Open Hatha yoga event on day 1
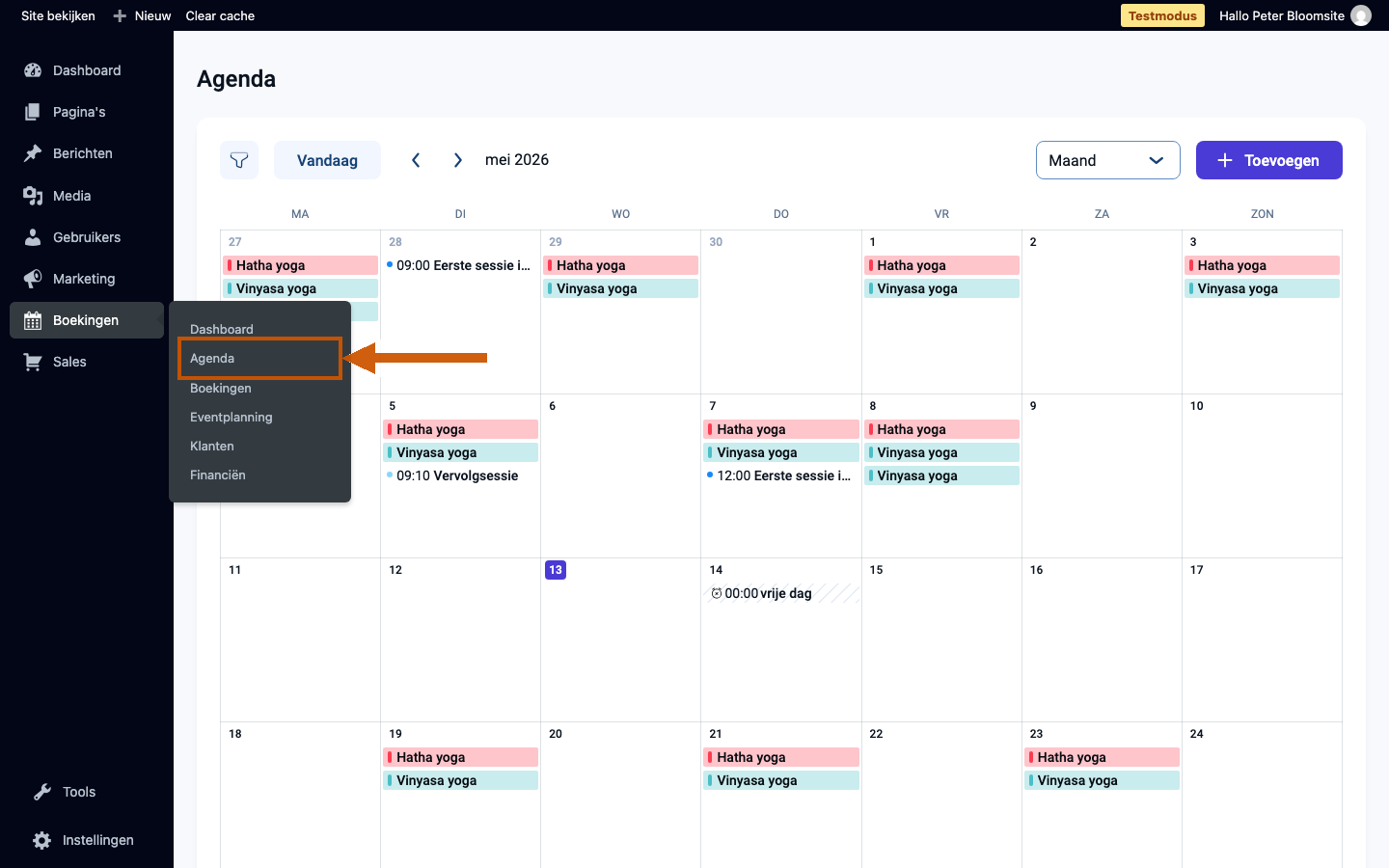This screenshot has height=868, width=1389. point(941,265)
